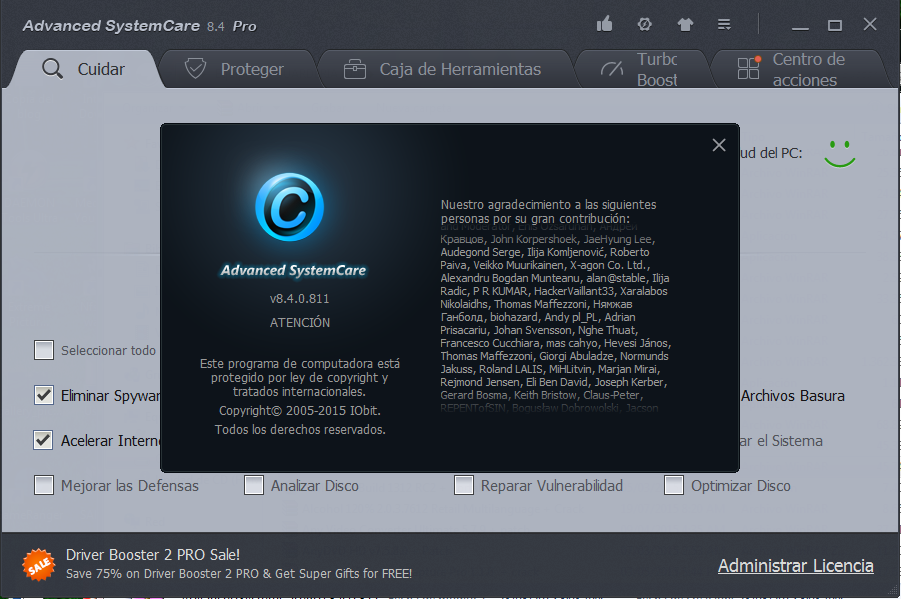Open the settings gear icon

(x=644, y=23)
